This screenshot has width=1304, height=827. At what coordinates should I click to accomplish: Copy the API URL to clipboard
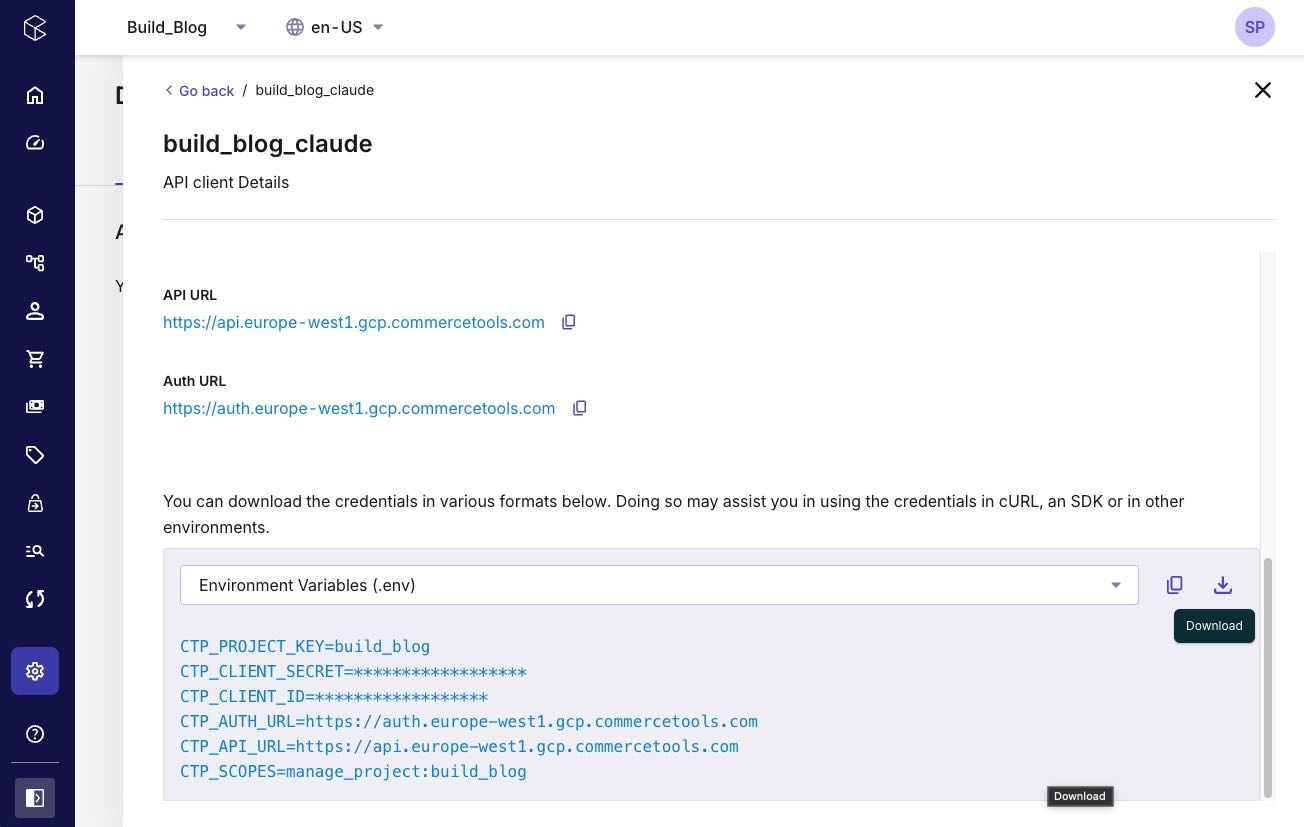coord(569,322)
